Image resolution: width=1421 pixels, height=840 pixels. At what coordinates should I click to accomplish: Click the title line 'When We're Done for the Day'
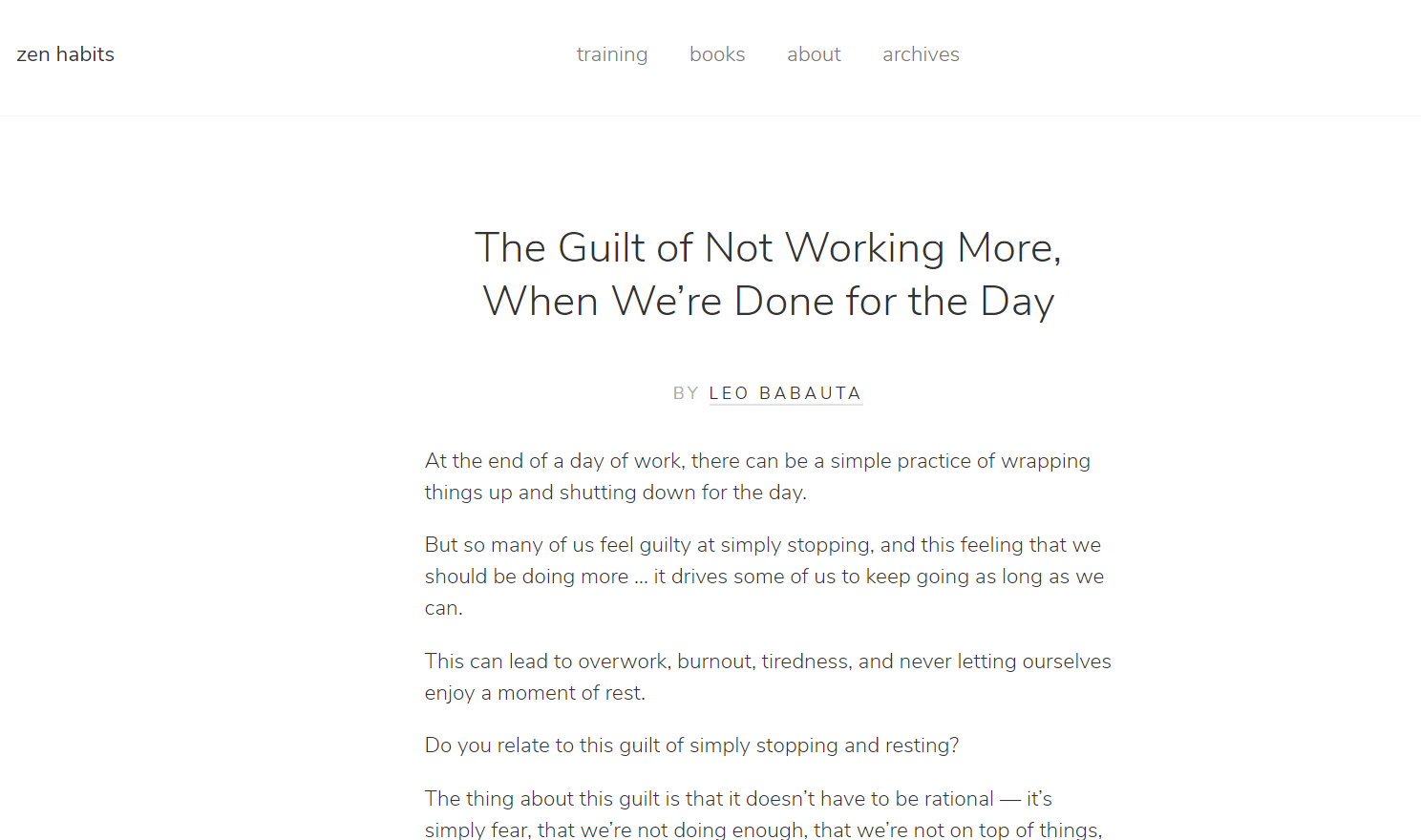769,302
